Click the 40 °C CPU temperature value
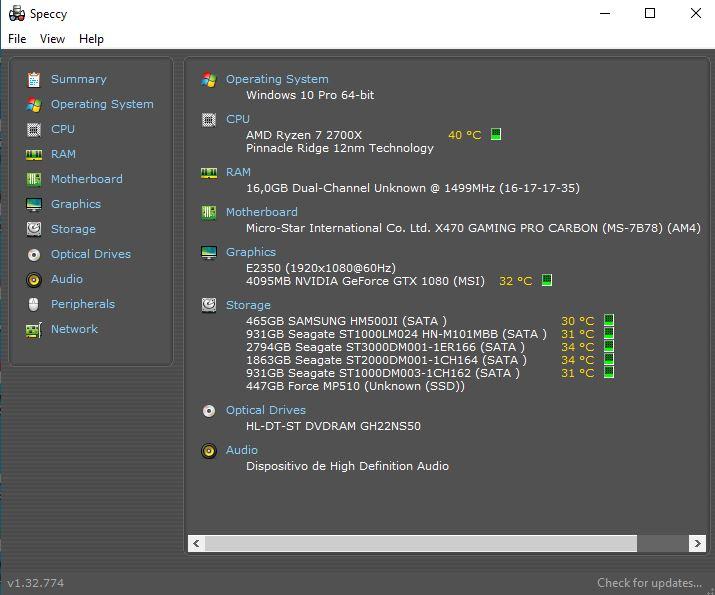 465,135
